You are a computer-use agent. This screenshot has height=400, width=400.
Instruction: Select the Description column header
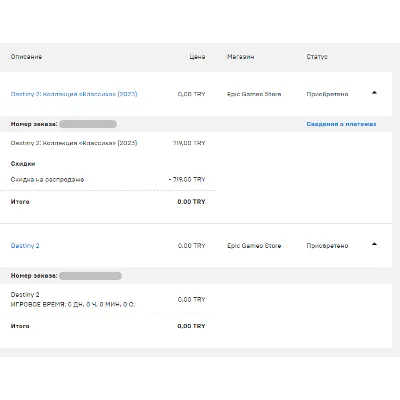coord(26,57)
